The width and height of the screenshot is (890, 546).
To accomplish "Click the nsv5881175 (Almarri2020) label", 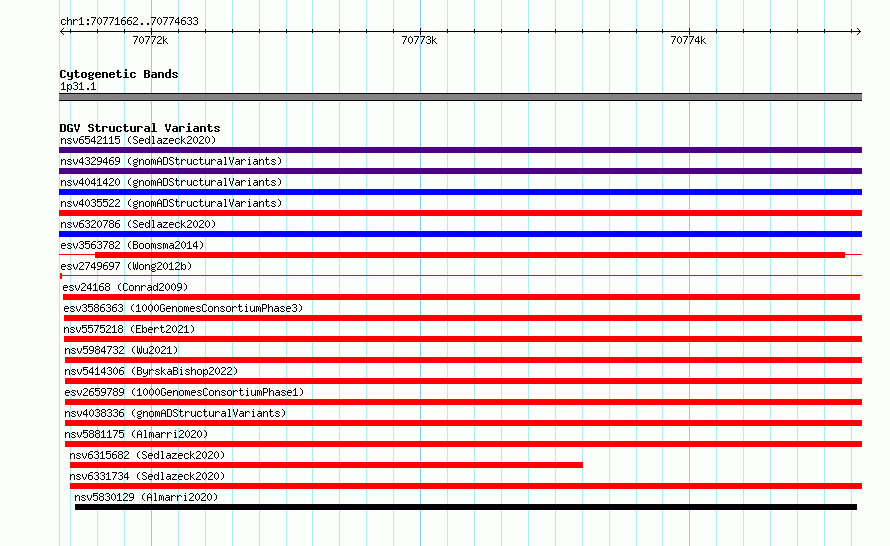I will coord(136,434).
